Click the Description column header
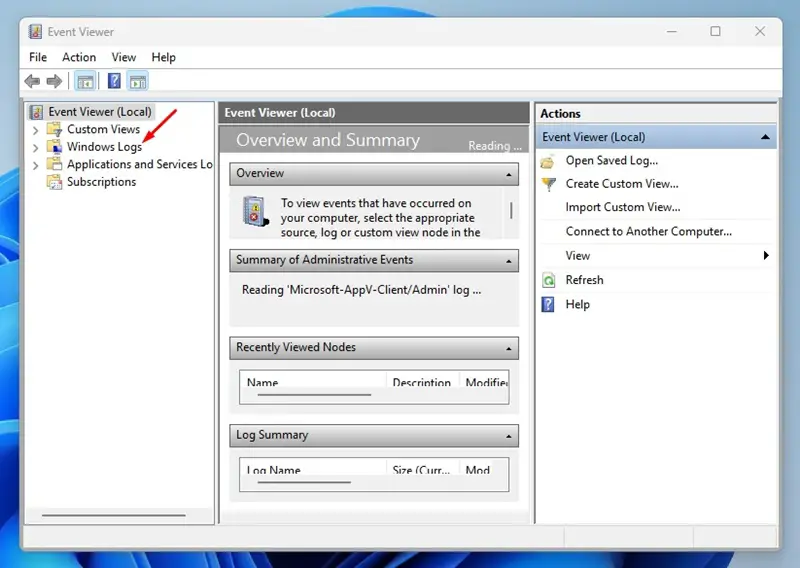The height and width of the screenshot is (568, 800). pyautogui.click(x=422, y=381)
